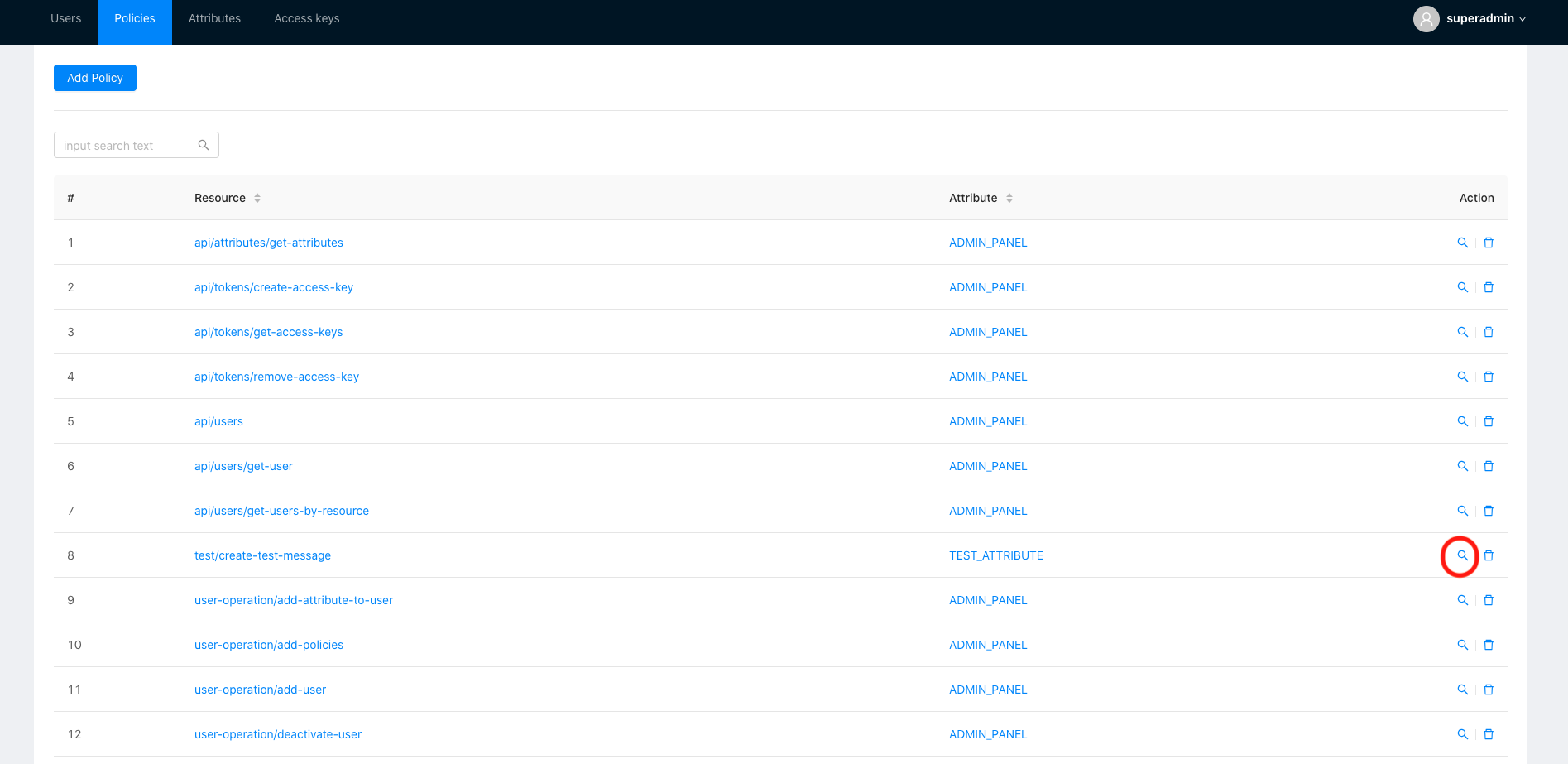View details of user-operation/deactivate-user policy
The image size is (1568, 764).
(1463, 734)
